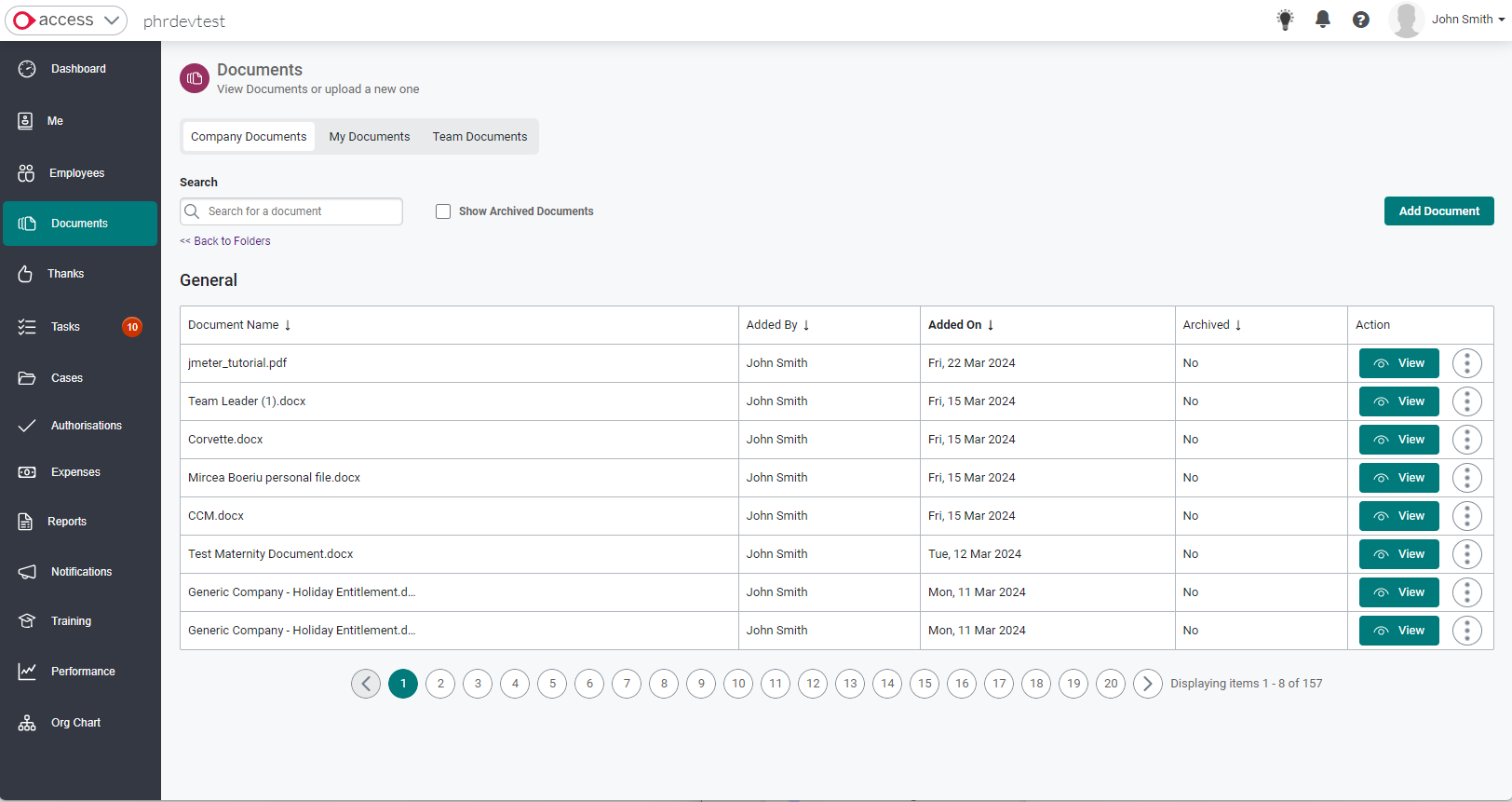This screenshot has width=1512, height=802.
Task: Click the search magnifier icon
Action: [193, 211]
